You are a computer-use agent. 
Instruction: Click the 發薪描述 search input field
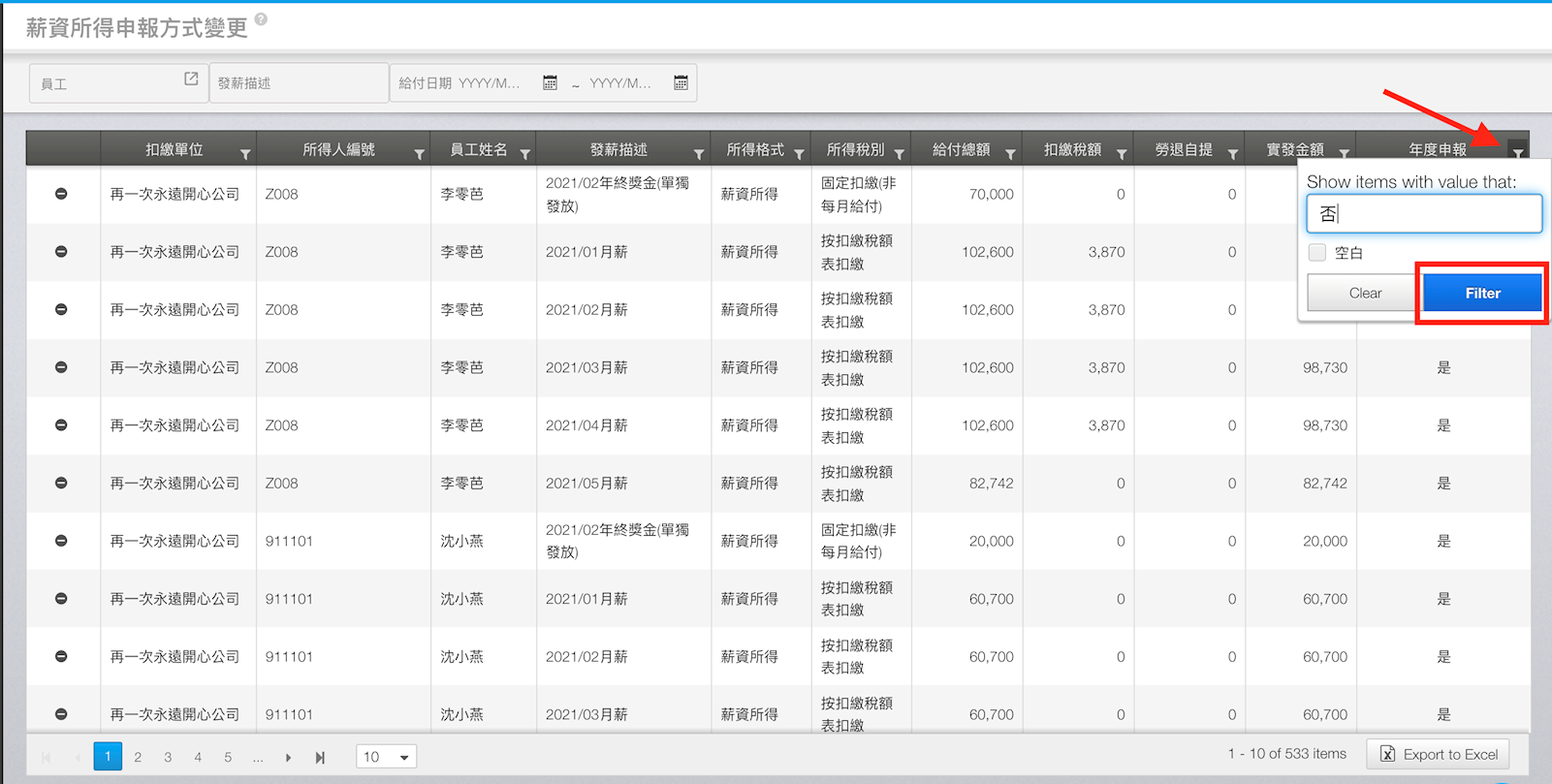(298, 83)
